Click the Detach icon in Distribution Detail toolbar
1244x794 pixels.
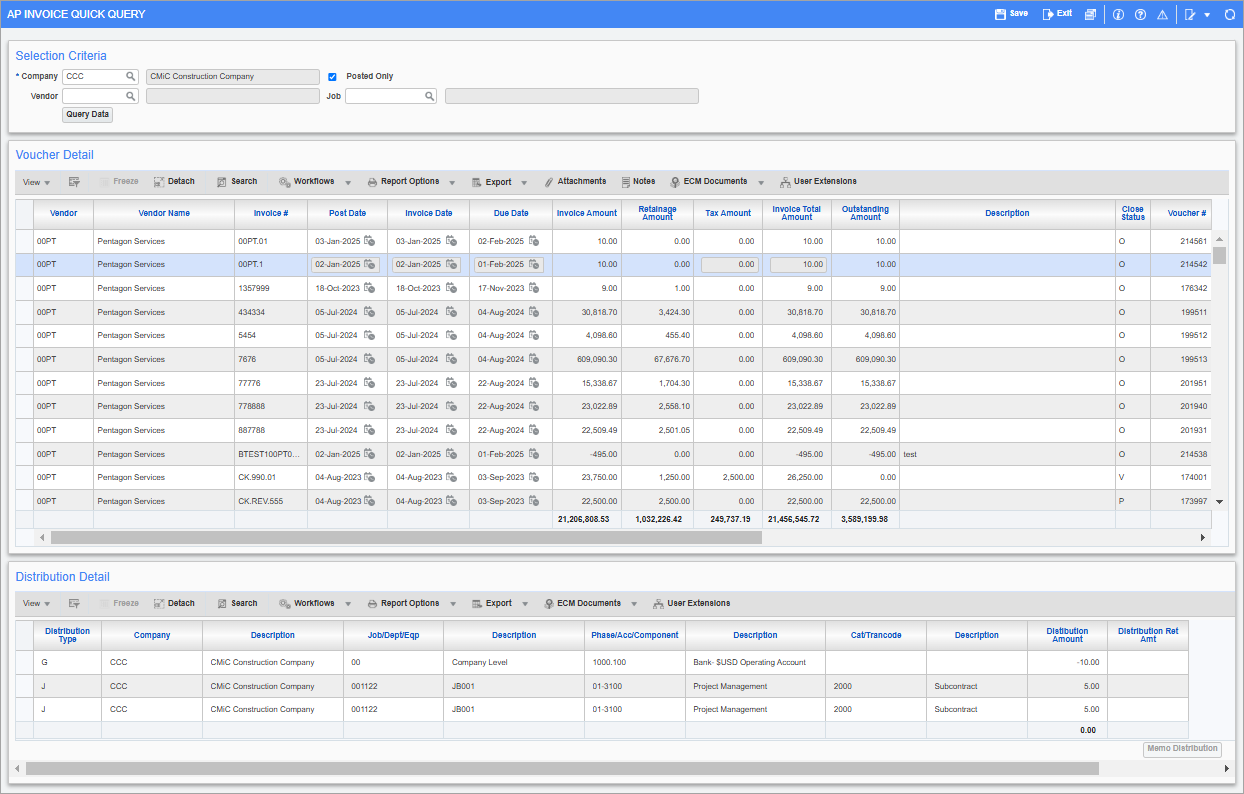[x=174, y=603]
